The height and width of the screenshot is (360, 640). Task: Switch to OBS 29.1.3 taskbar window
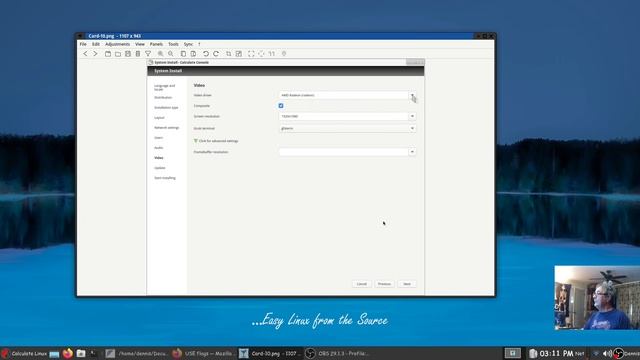(337, 353)
